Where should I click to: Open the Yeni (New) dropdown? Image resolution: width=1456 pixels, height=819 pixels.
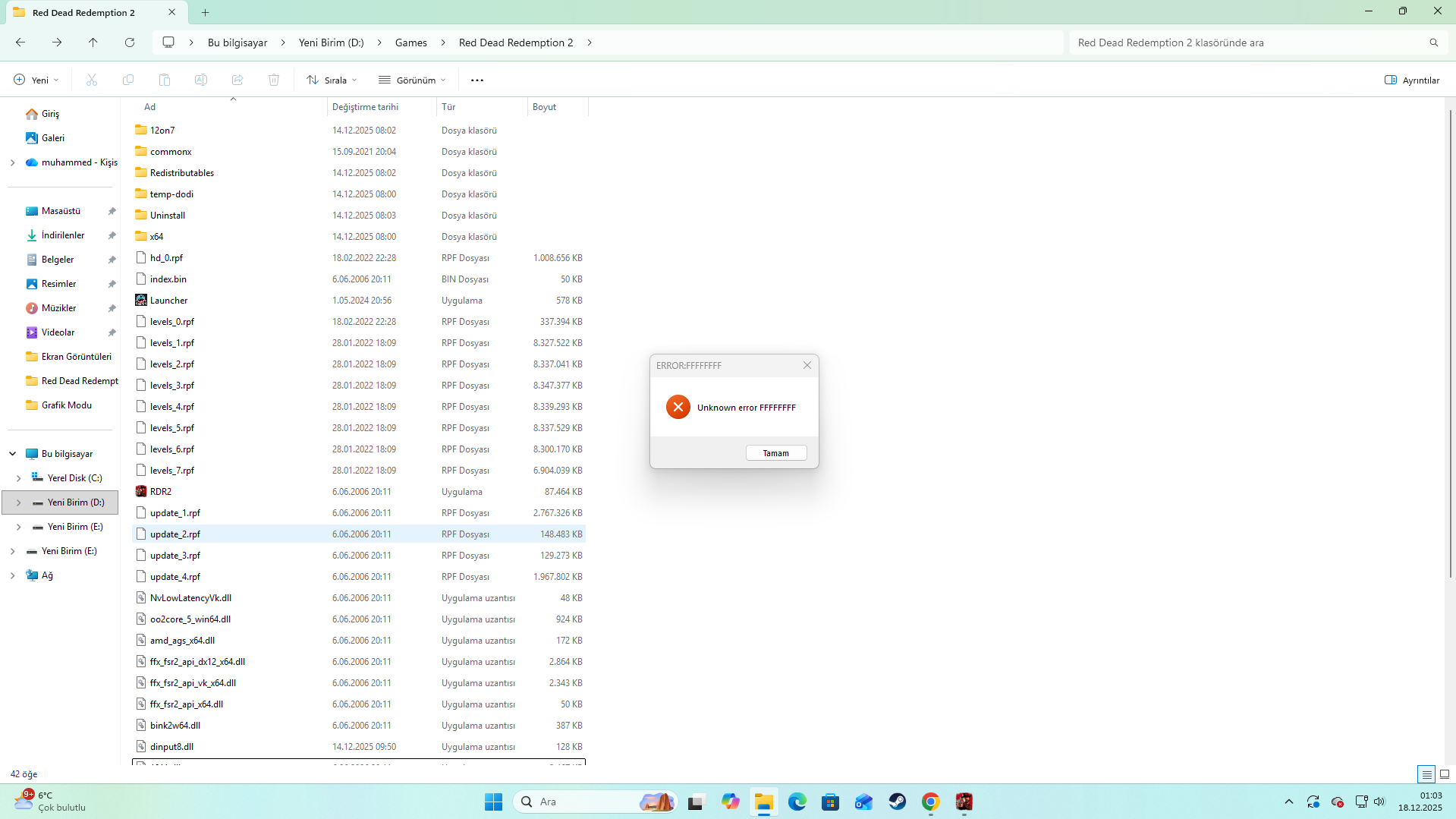[36, 80]
